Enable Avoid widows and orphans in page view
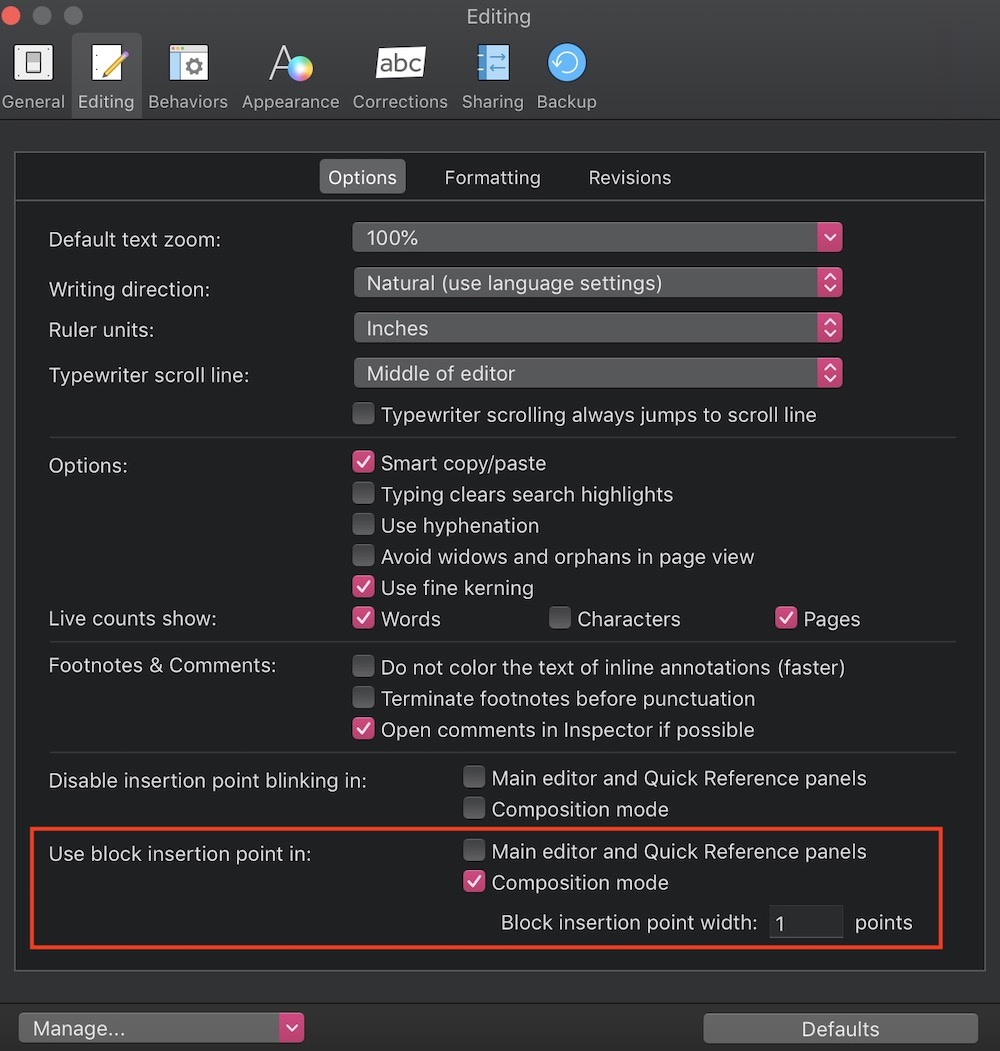The width and height of the screenshot is (1000, 1051). 364,555
